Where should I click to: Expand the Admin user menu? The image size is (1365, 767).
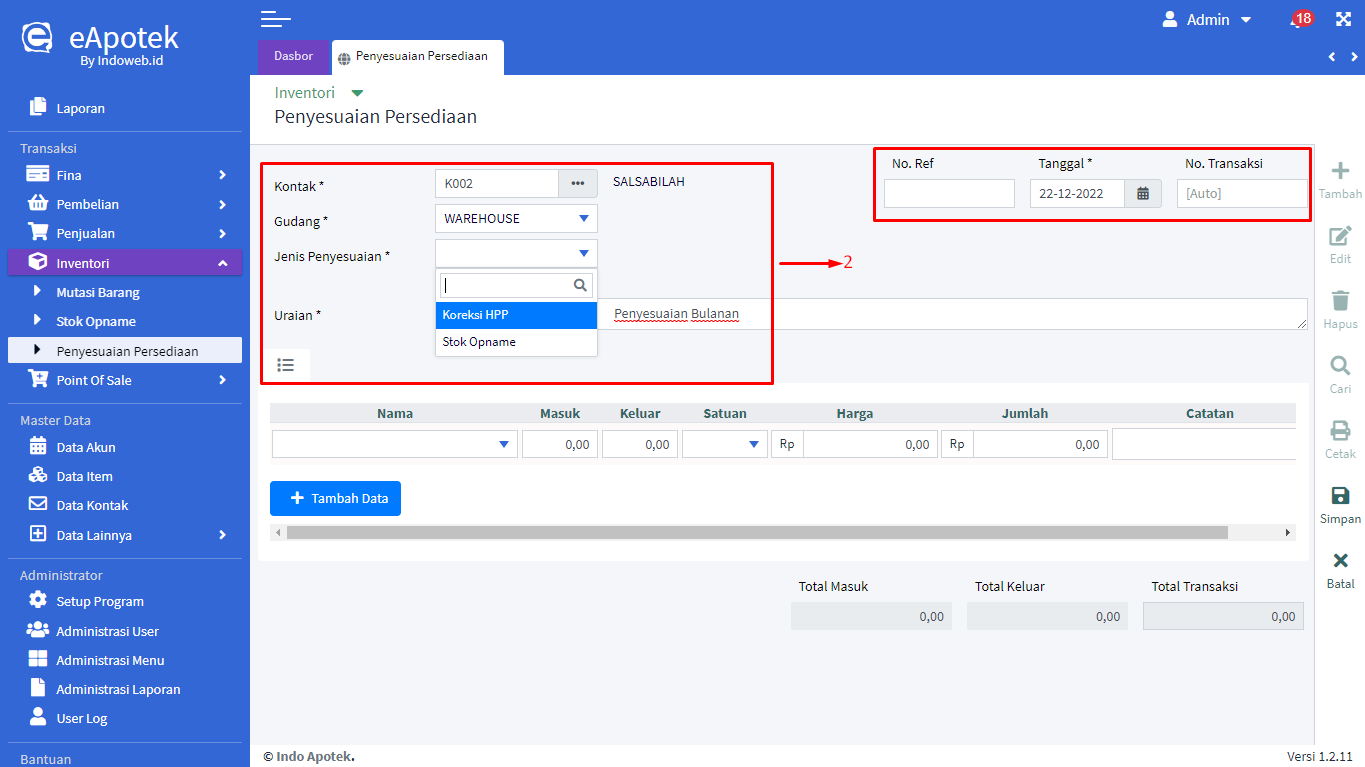click(1208, 20)
